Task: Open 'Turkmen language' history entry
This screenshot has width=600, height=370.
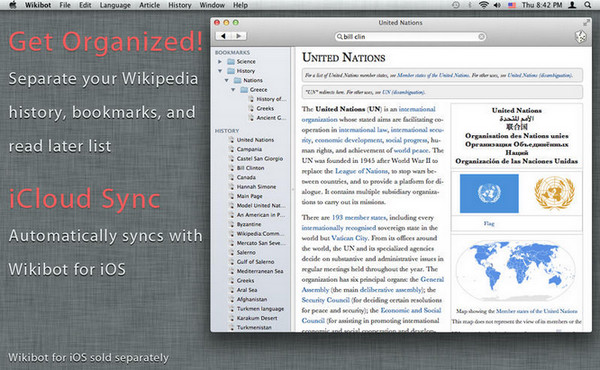Action: 260,309
